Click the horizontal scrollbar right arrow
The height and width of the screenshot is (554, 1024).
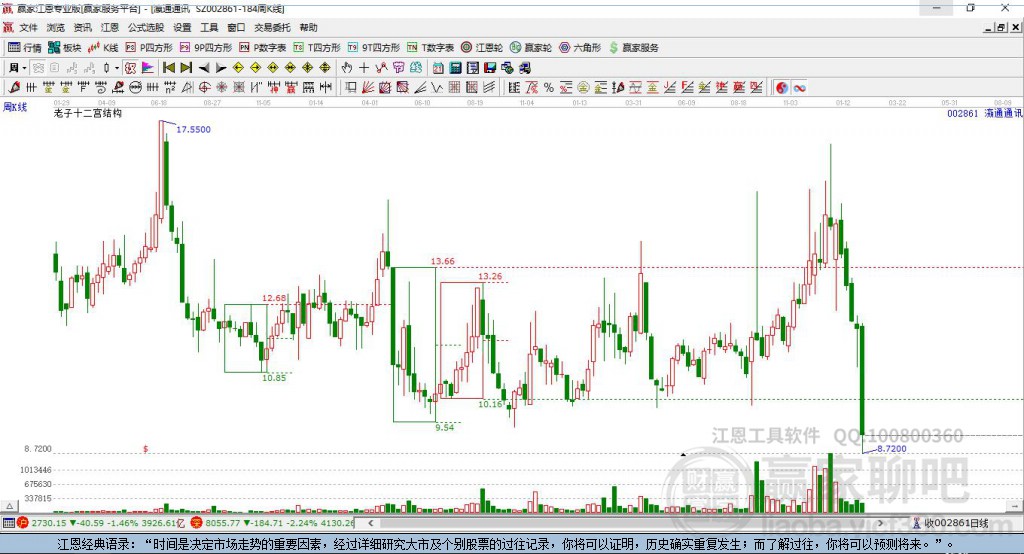[x=880, y=523]
